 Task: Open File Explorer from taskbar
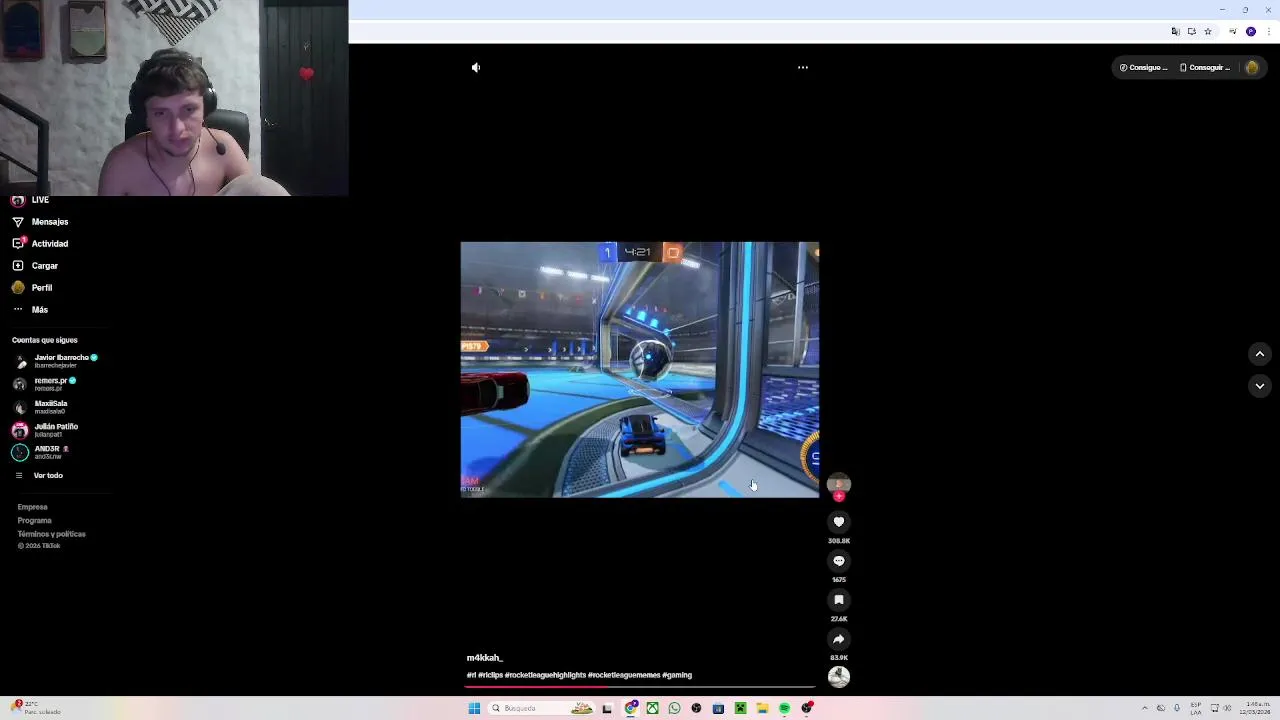[762, 708]
